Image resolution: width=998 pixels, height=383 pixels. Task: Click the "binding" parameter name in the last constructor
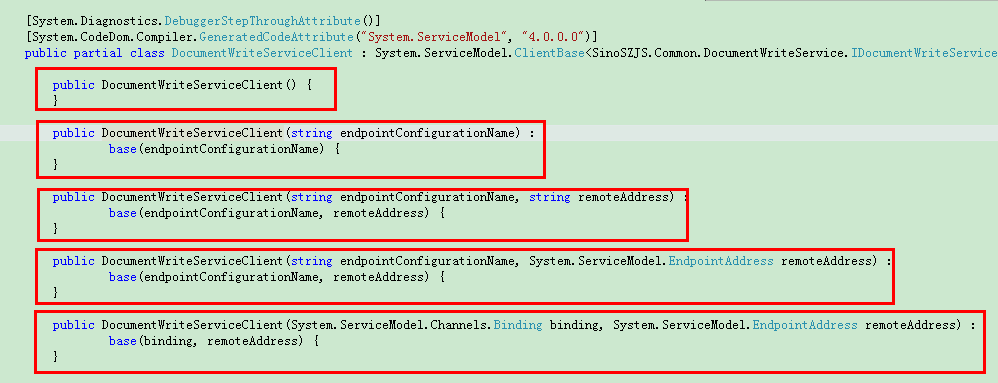coord(573,325)
